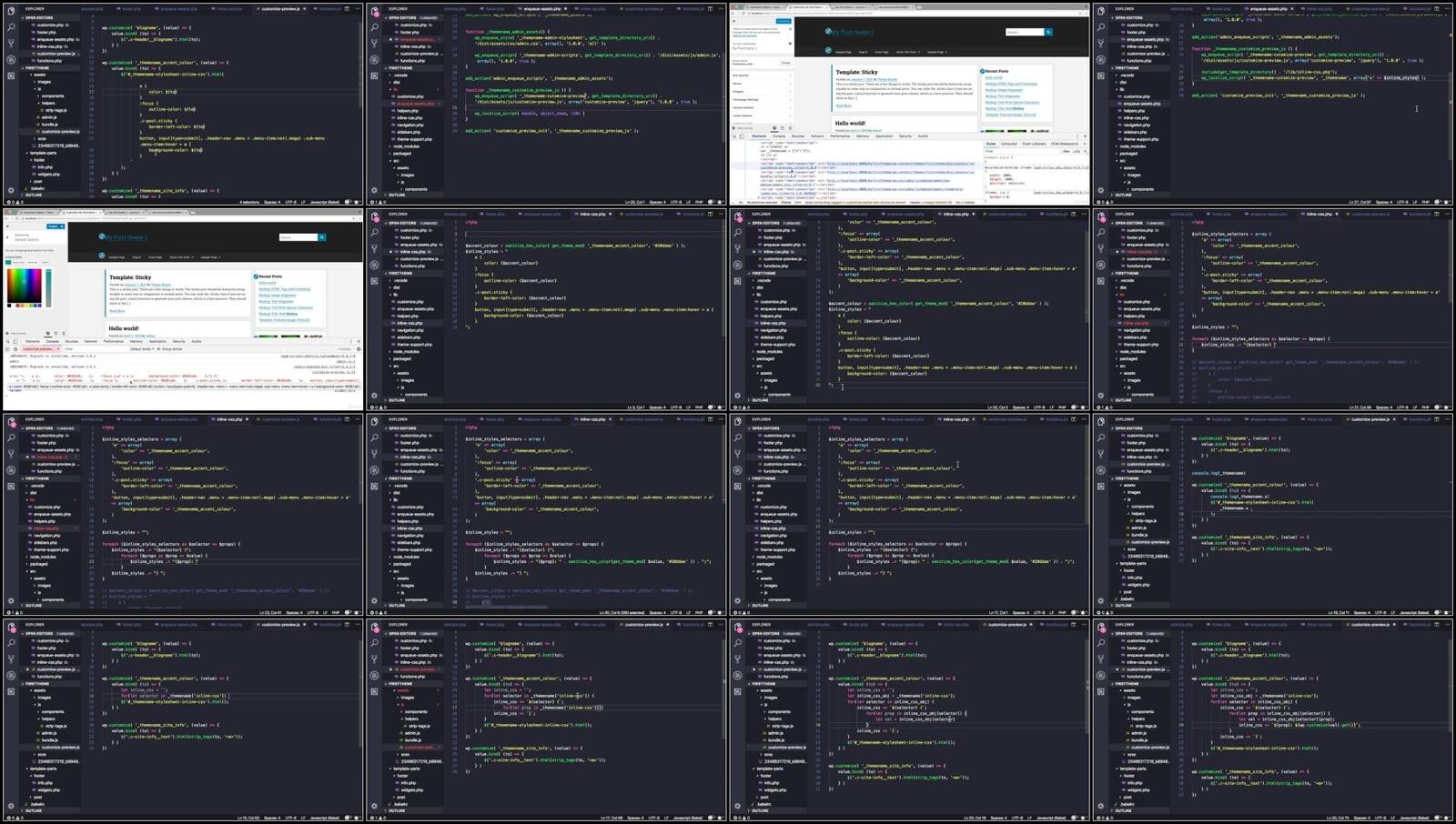Open the Debug view in row 1, column 2 frame
This screenshot has height=824, width=1456.
[x=374, y=60]
